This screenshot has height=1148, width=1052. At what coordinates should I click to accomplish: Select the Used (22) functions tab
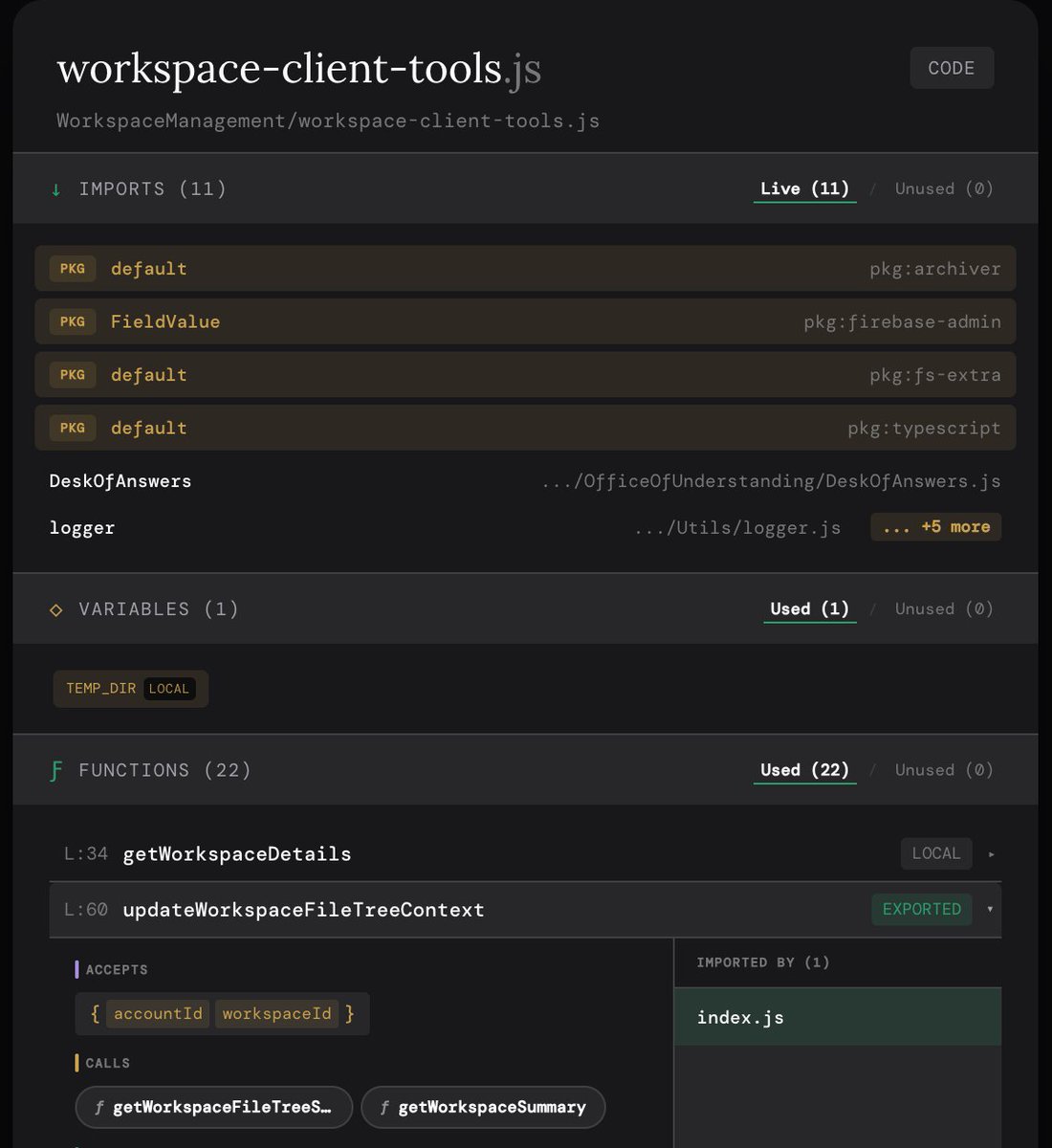click(804, 769)
